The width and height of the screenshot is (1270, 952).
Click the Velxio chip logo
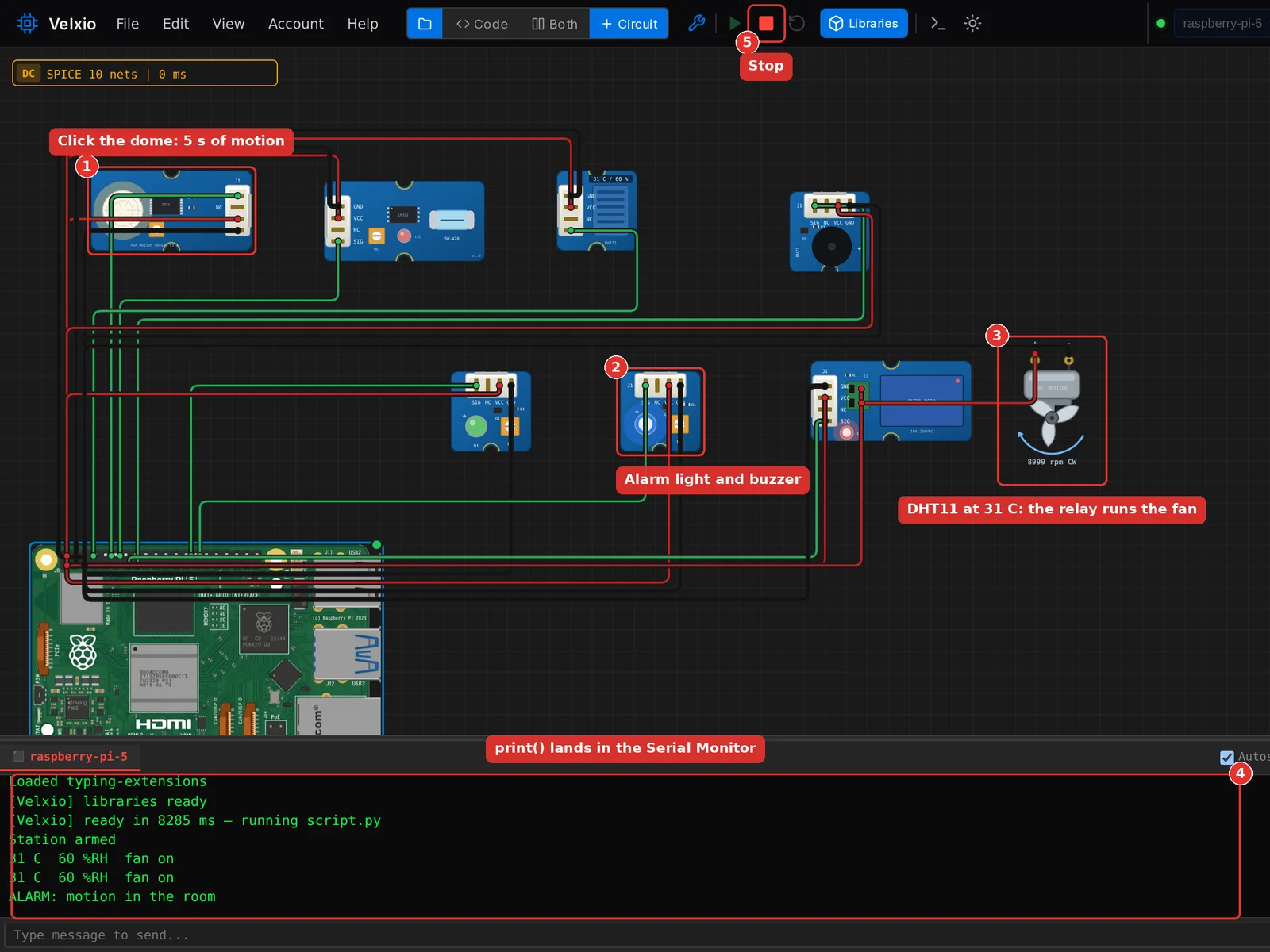pos(28,24)
